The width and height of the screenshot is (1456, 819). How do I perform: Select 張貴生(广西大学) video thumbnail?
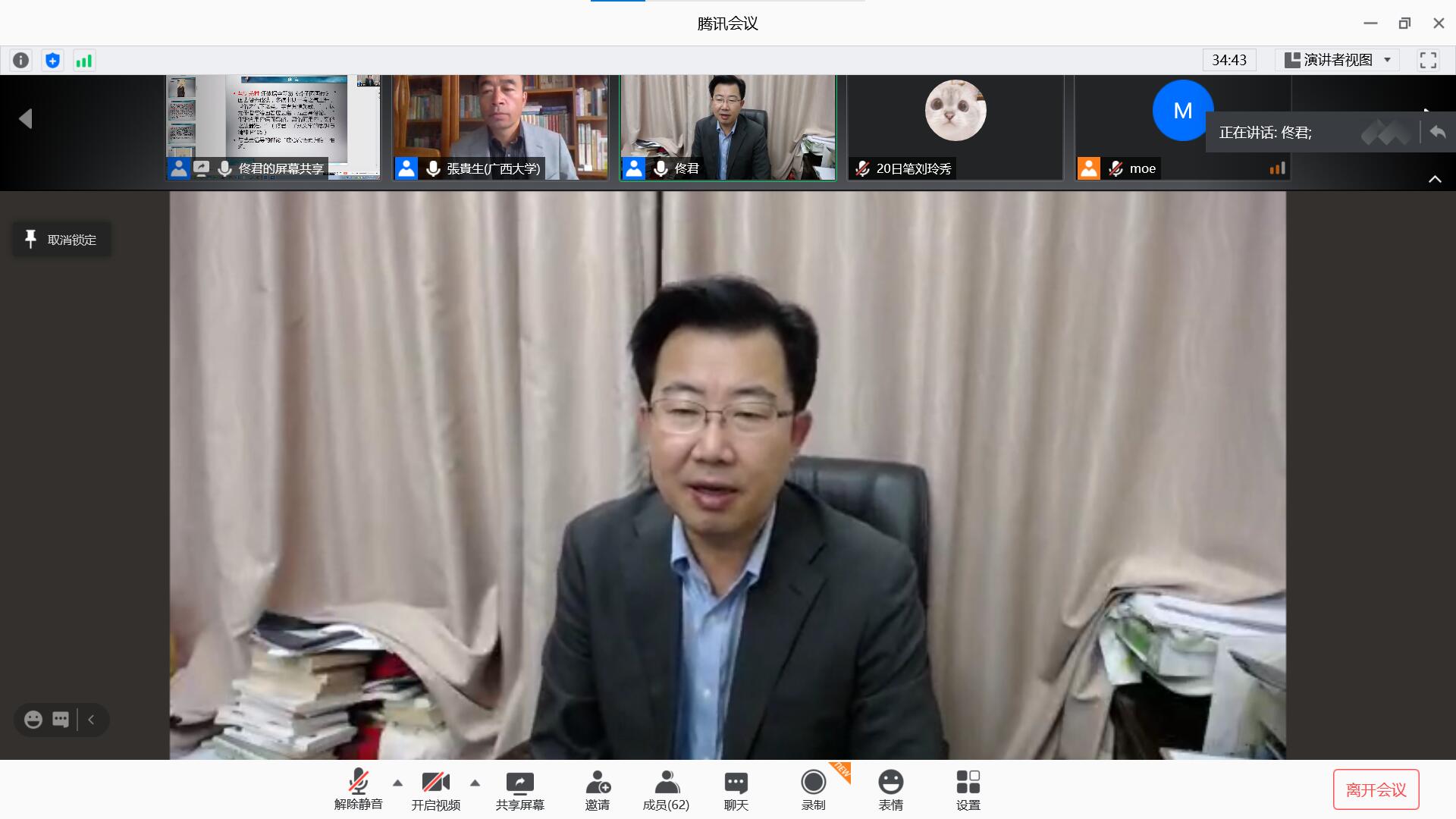pos(500,127)
